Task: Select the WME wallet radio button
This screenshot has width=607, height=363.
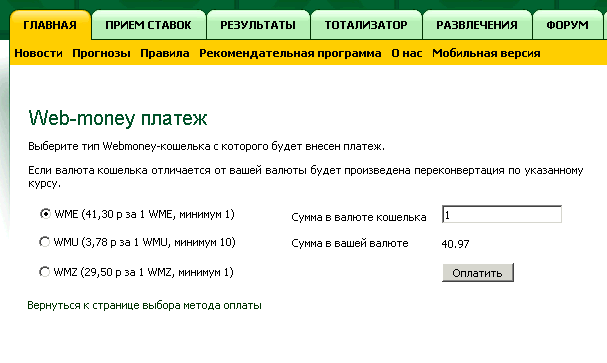Action: coord(45,214)
